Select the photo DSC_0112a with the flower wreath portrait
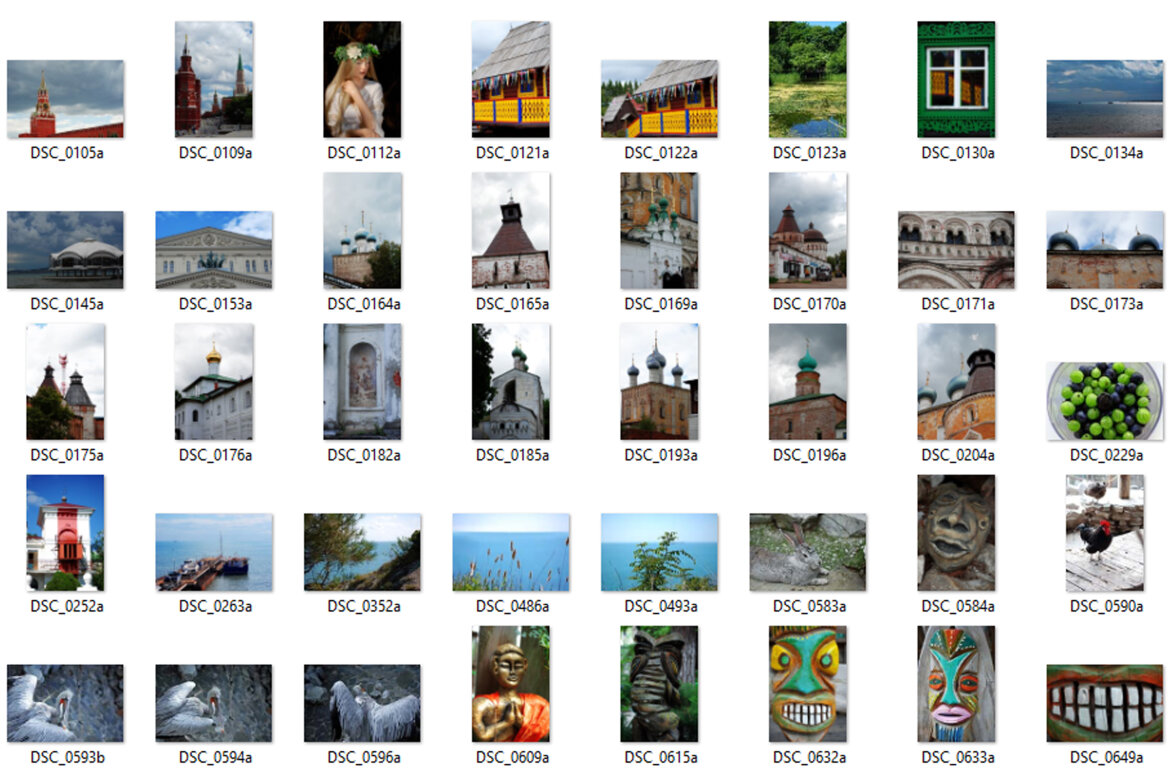The image size is (1170, 780). pyautogui.click(x=362, y=77)
